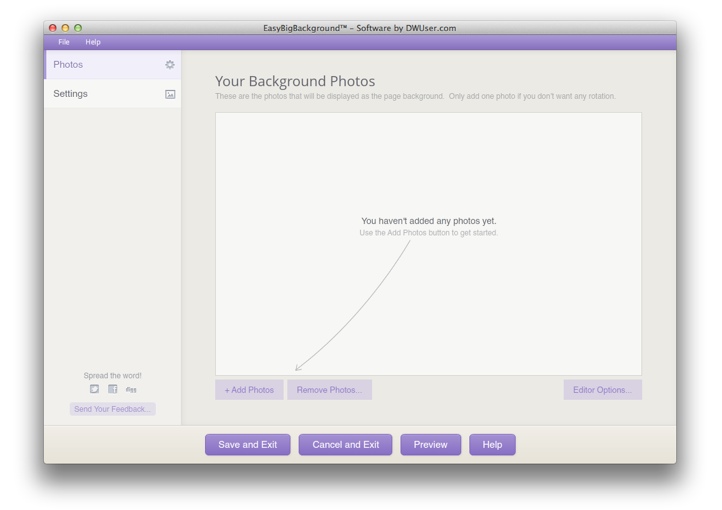Choose Cancel and Exit

345,444
